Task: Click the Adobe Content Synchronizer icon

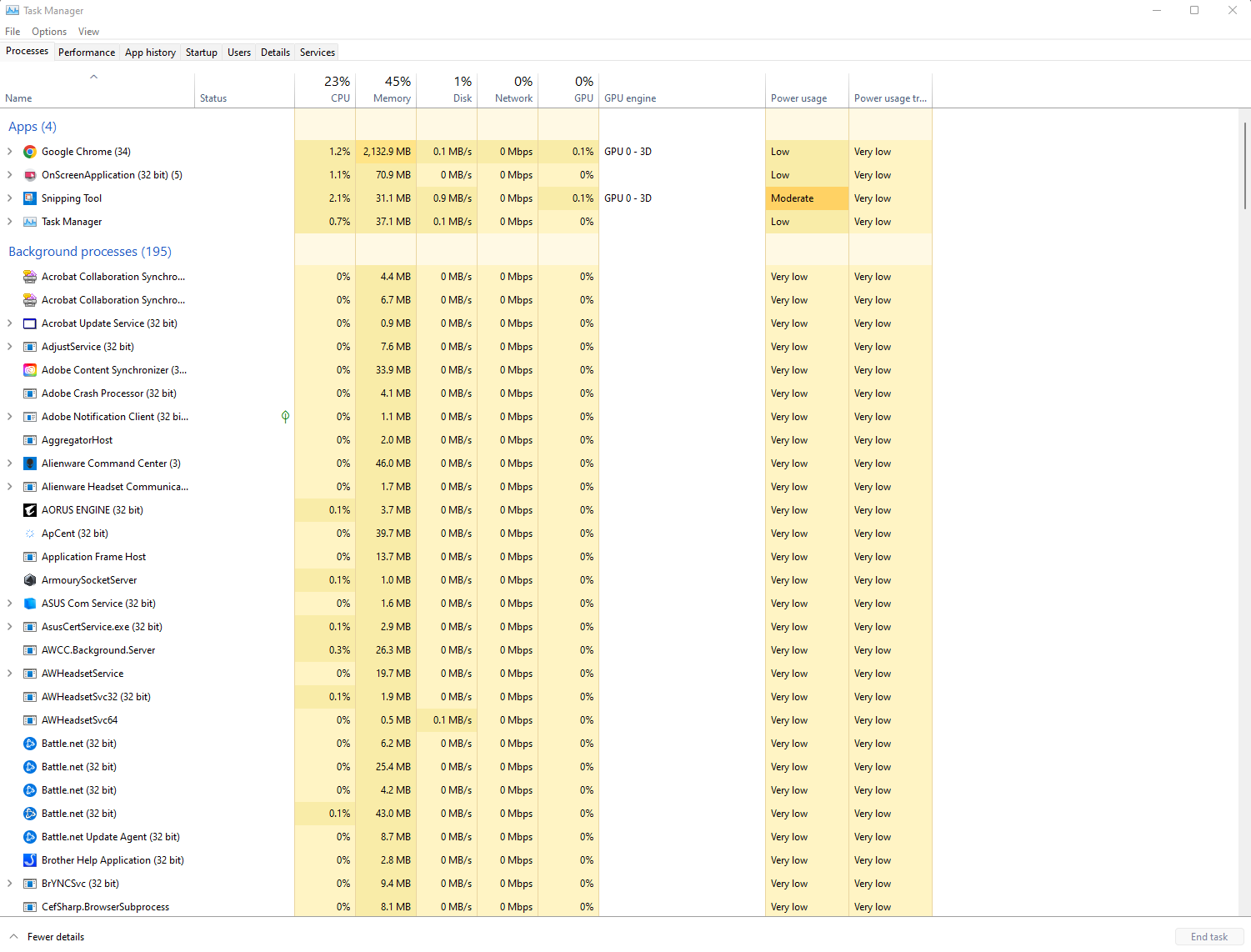Action: (x=30, y=370)
